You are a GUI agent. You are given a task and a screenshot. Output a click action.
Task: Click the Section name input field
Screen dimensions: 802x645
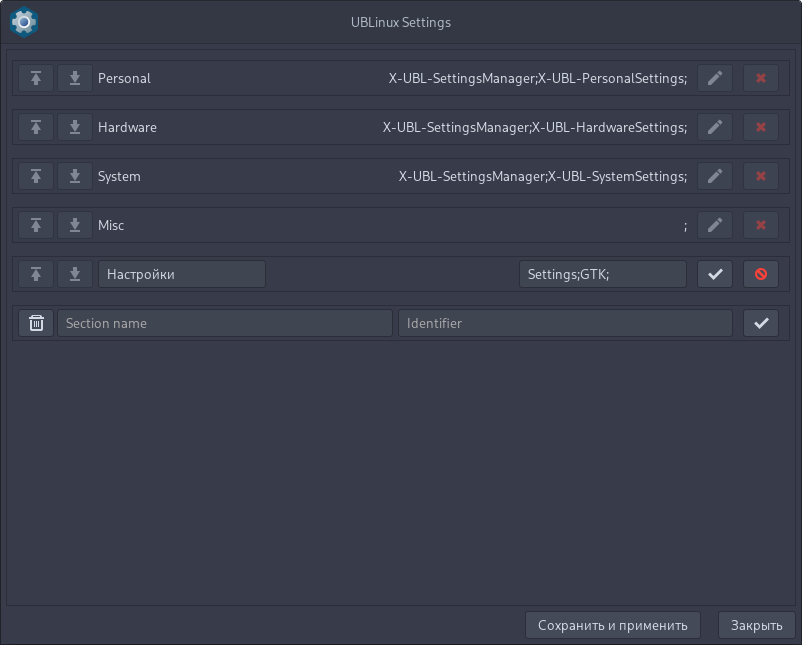coord(225,323)
